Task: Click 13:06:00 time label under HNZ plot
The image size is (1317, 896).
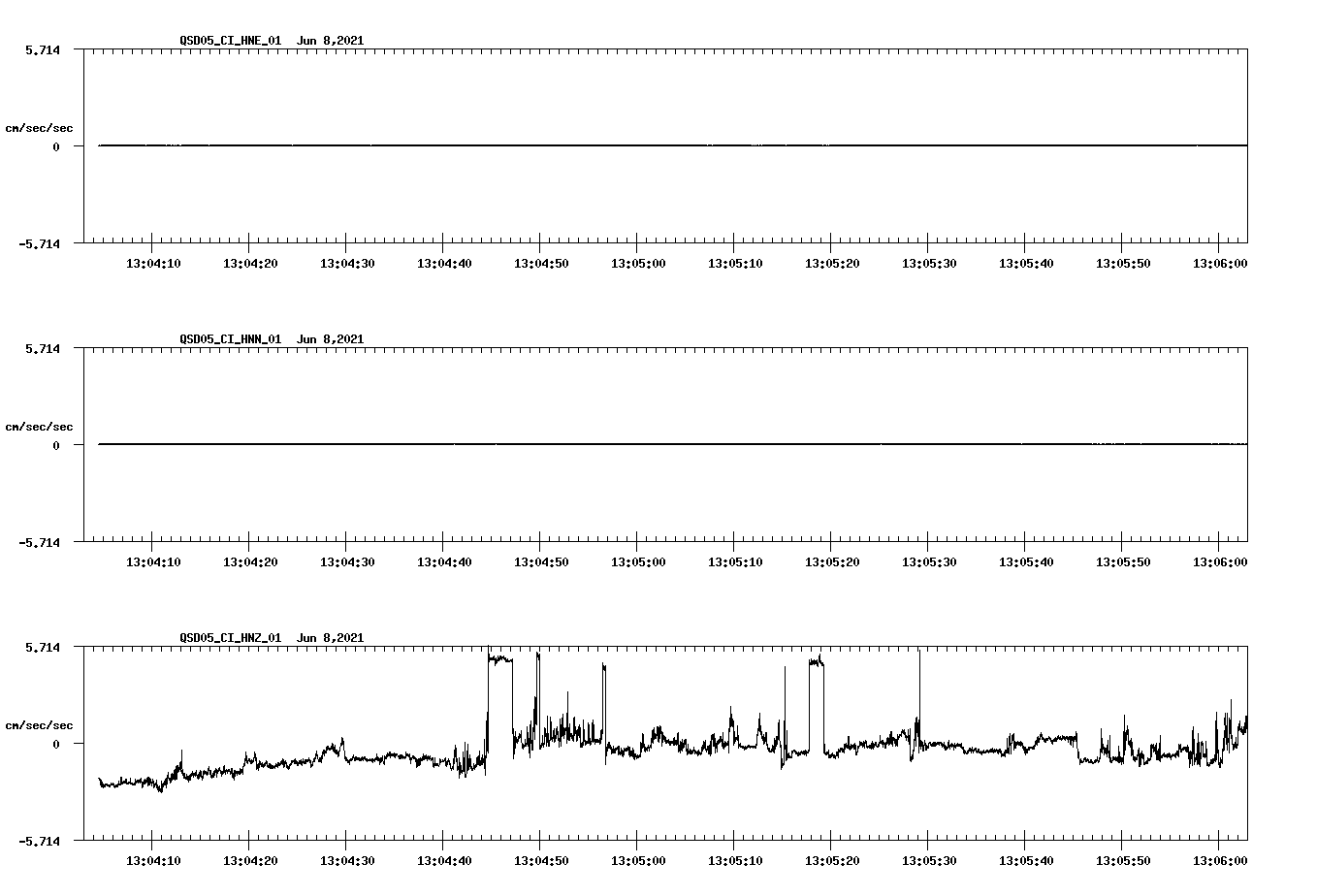Action: 1220,861
